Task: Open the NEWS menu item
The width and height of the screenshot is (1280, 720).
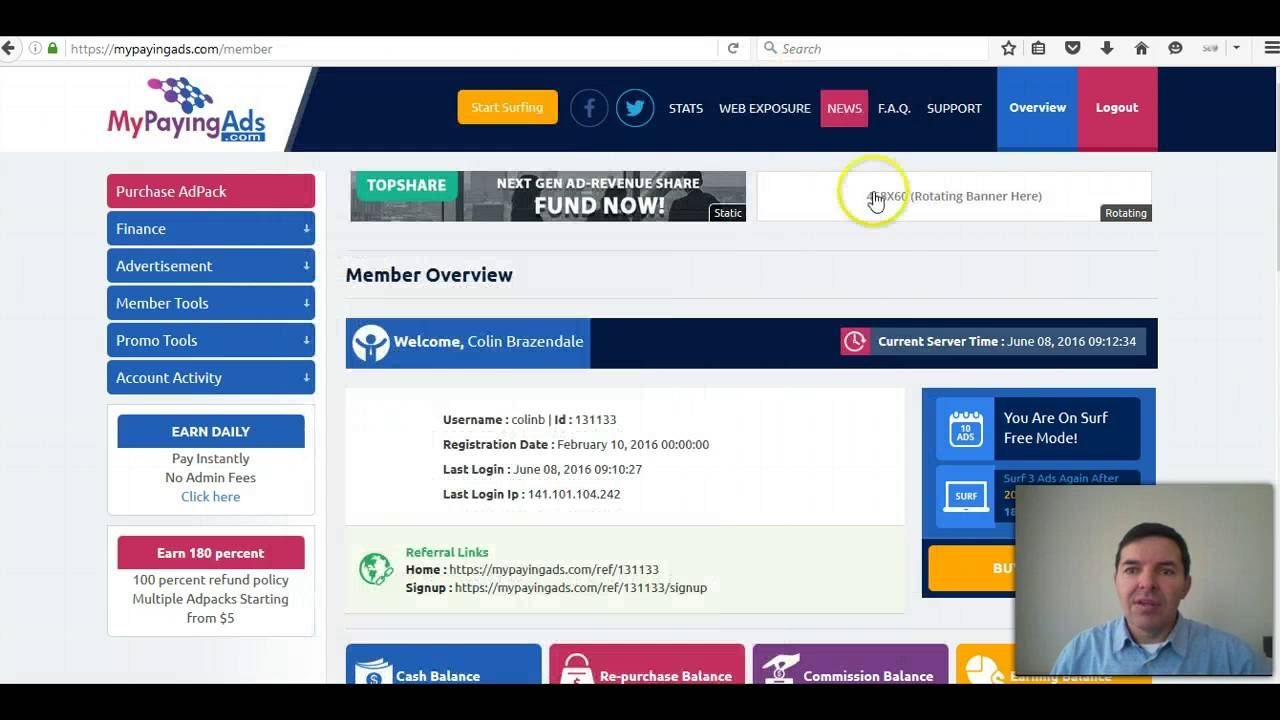Action: tap(844, 108)
